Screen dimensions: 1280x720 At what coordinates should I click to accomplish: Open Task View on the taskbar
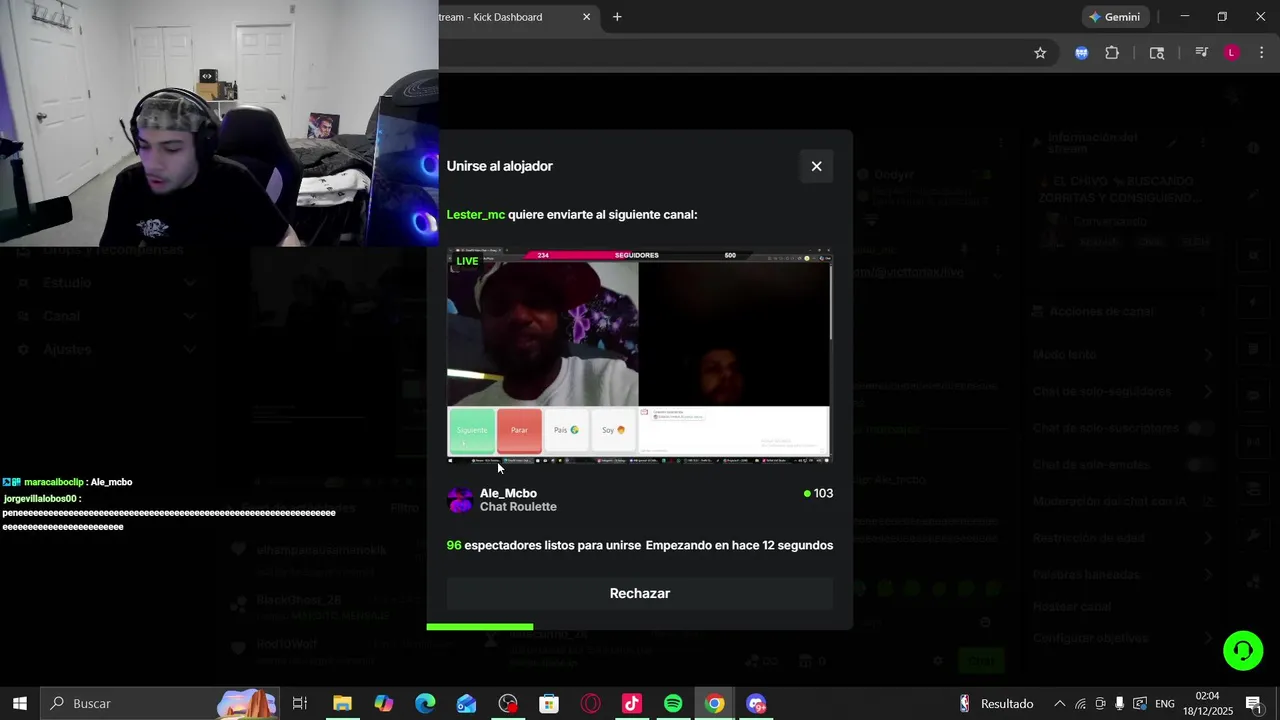(x=299, y=704)
